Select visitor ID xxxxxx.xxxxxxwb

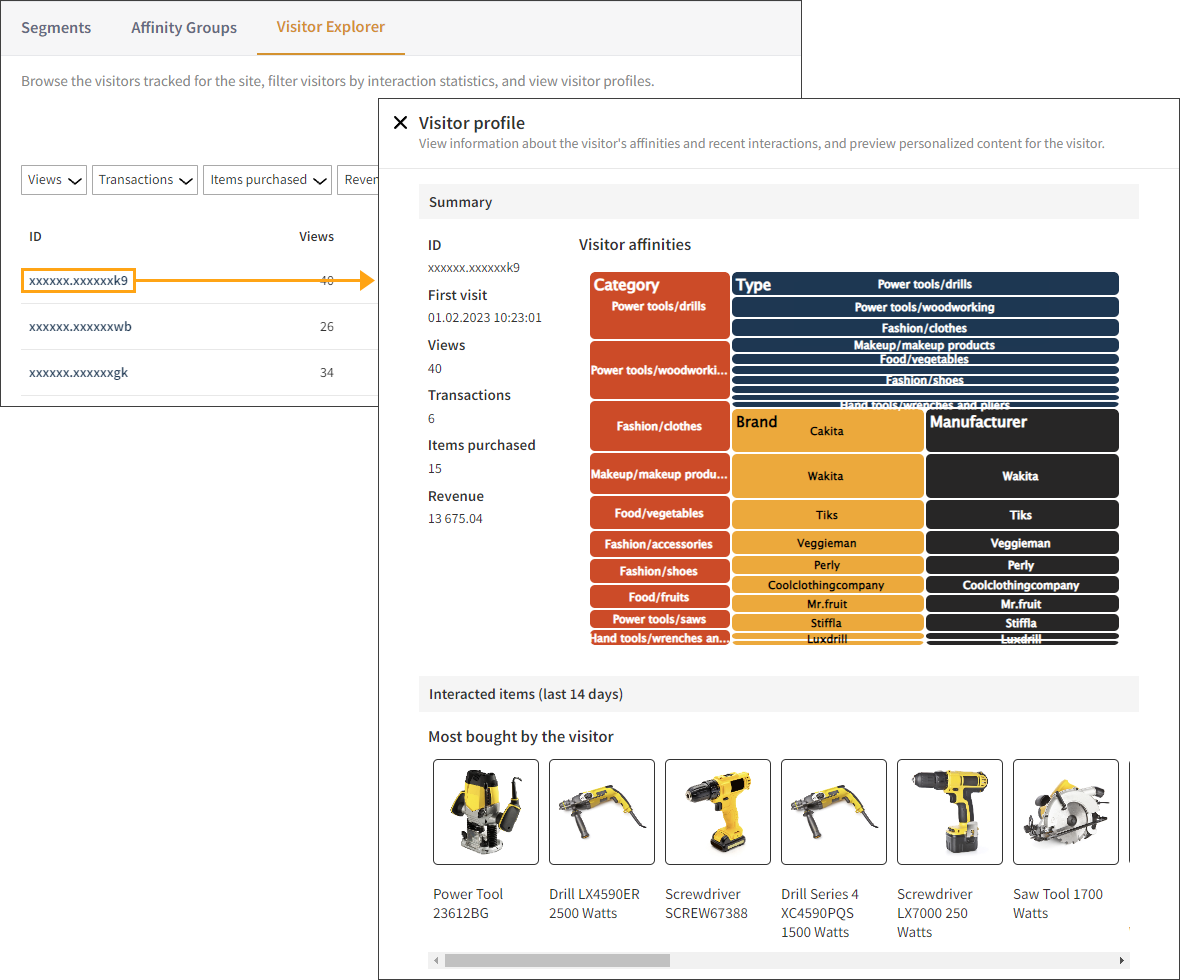pos(80,327)
